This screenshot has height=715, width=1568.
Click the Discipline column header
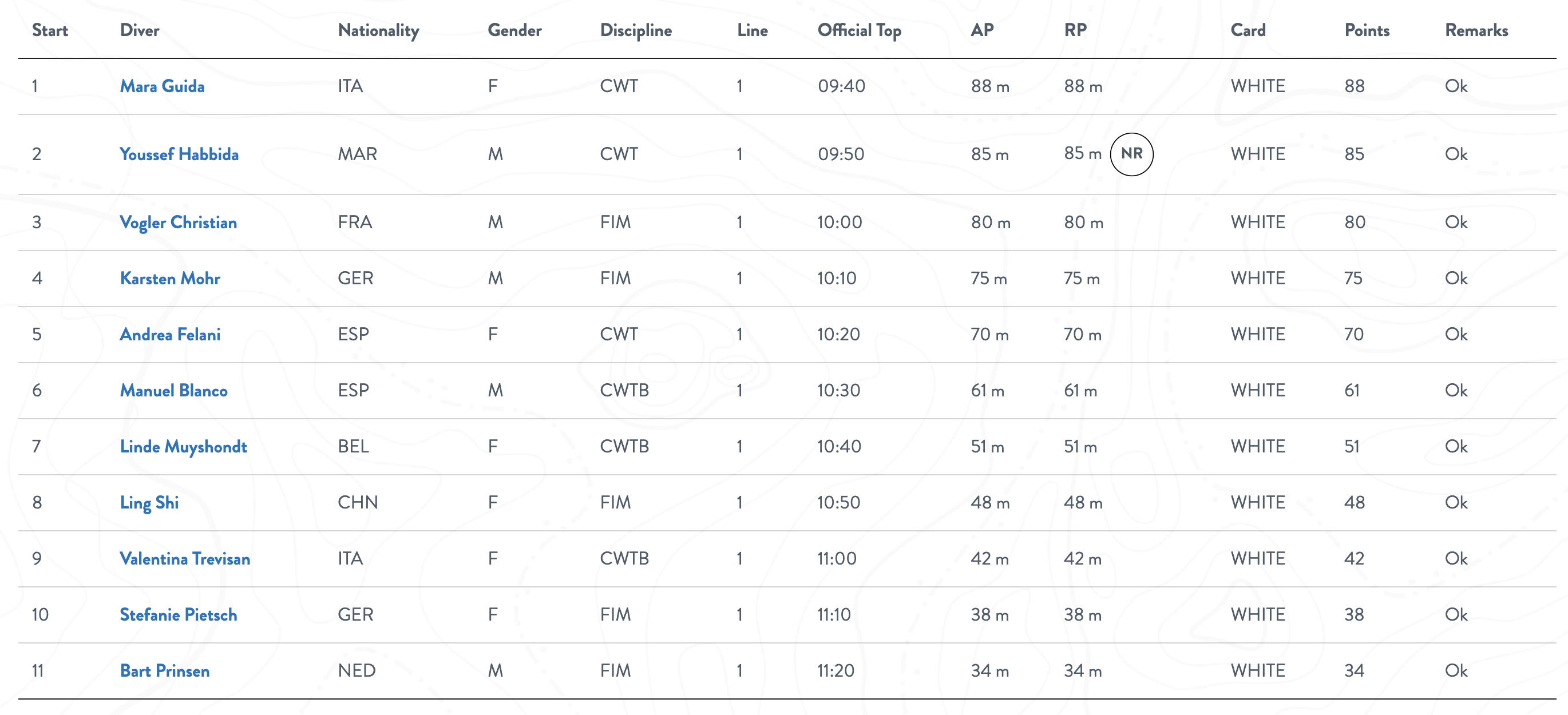[x=635, y=30]
